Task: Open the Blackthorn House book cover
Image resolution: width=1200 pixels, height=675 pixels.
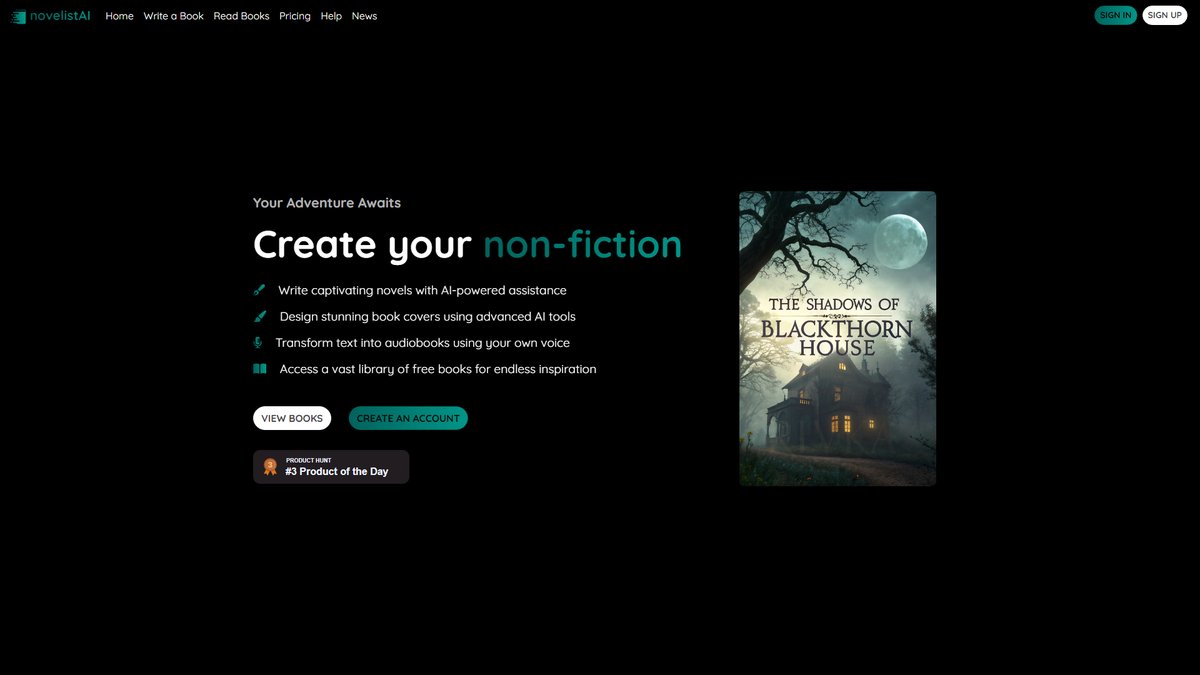Action: [838, 339]
